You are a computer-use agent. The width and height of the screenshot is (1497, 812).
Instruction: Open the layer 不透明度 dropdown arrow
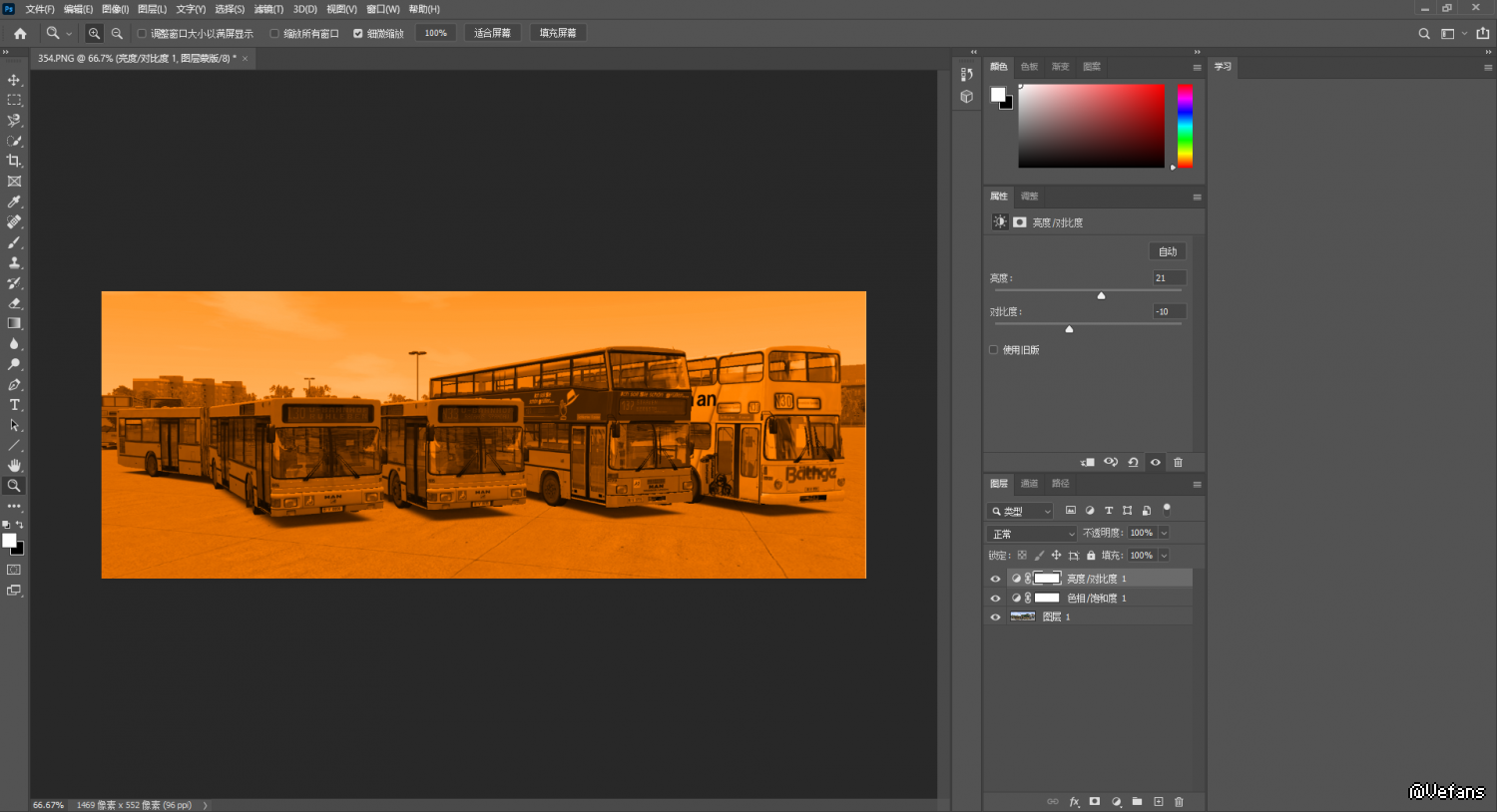point(1164,534)
